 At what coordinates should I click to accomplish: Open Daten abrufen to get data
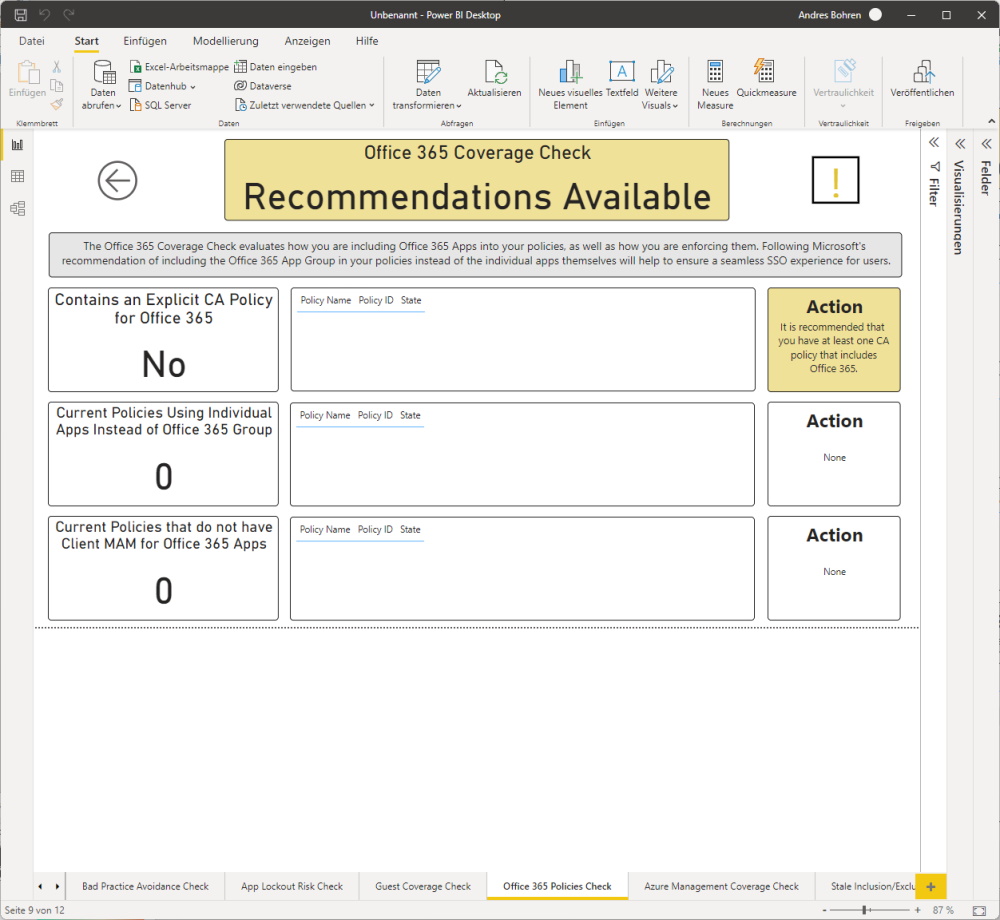click(102, 85)
